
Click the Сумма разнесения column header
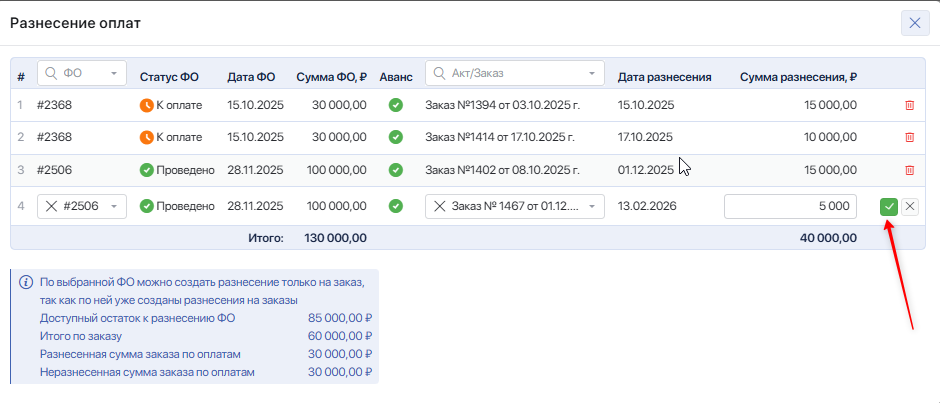(x=797, y=76)
